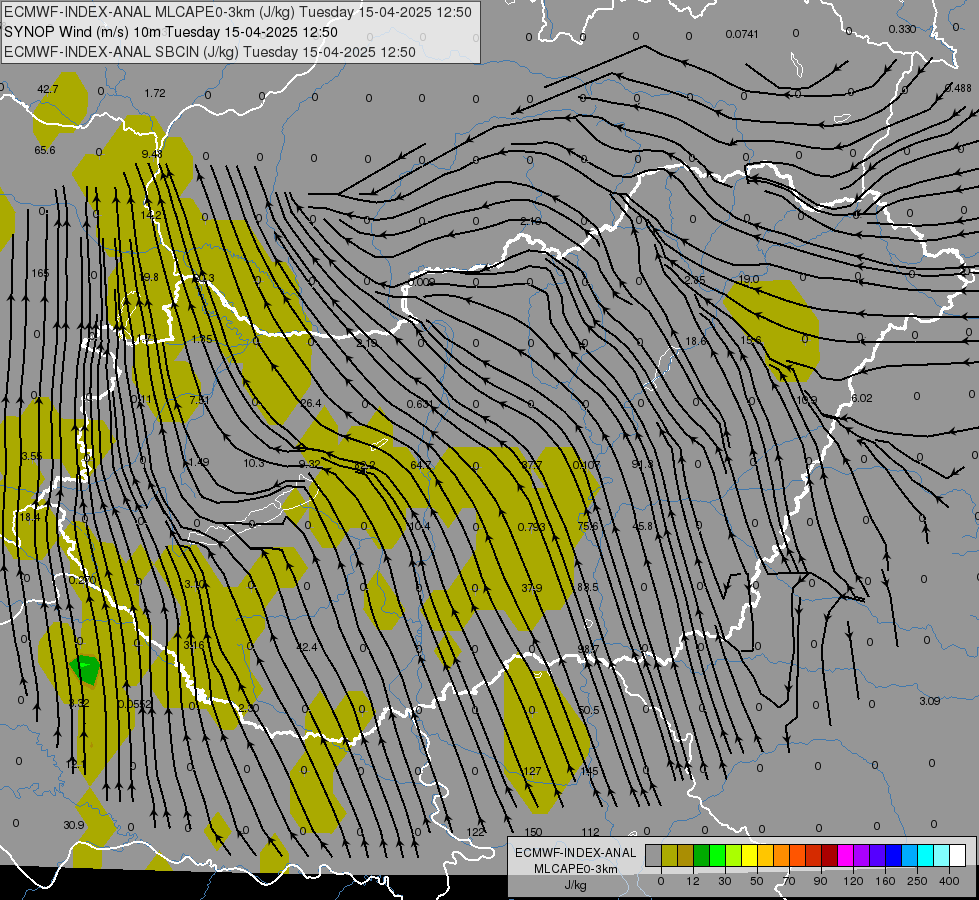Select the map value 1.72
The height and width of the screenshot is (900, 979).
[x=155, y=93]
